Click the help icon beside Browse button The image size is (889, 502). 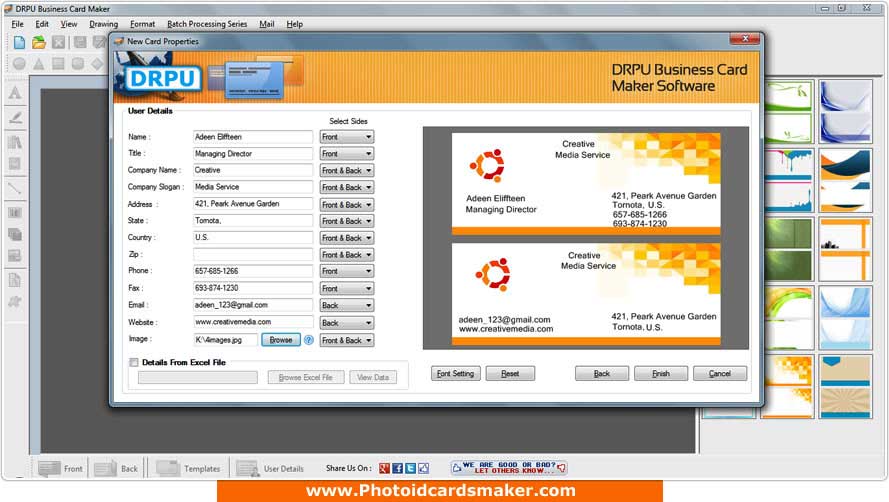coord(308,340)
